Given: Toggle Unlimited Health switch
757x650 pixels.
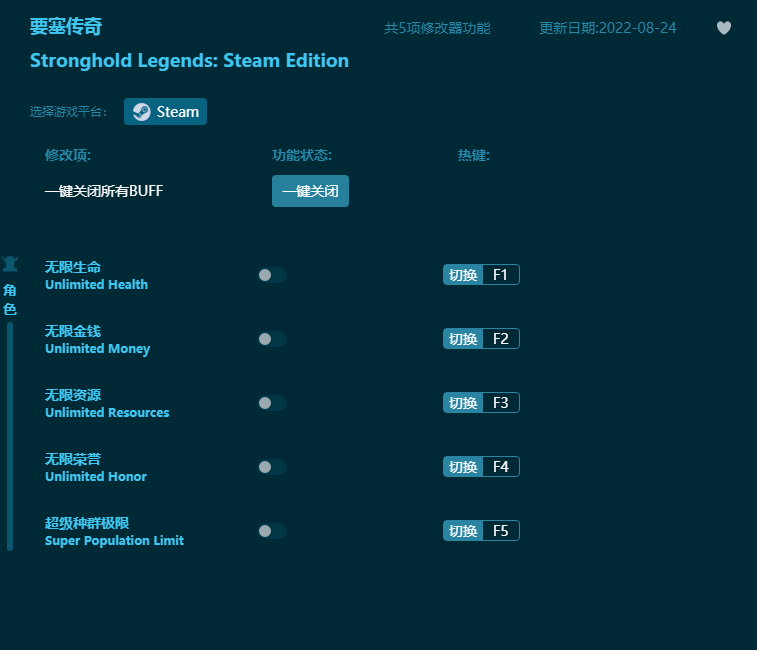Looking at the screenshot, I should coord(272,275).
